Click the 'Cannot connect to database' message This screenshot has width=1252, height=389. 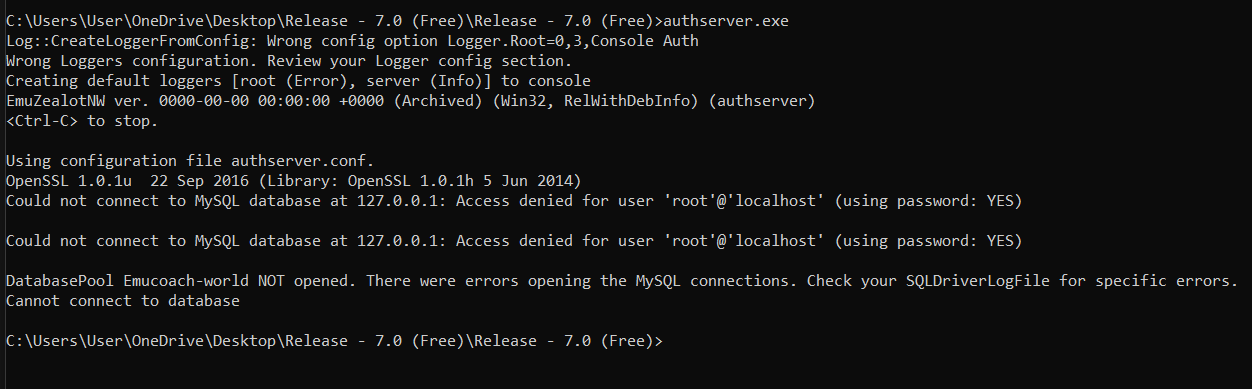point(123,300)
